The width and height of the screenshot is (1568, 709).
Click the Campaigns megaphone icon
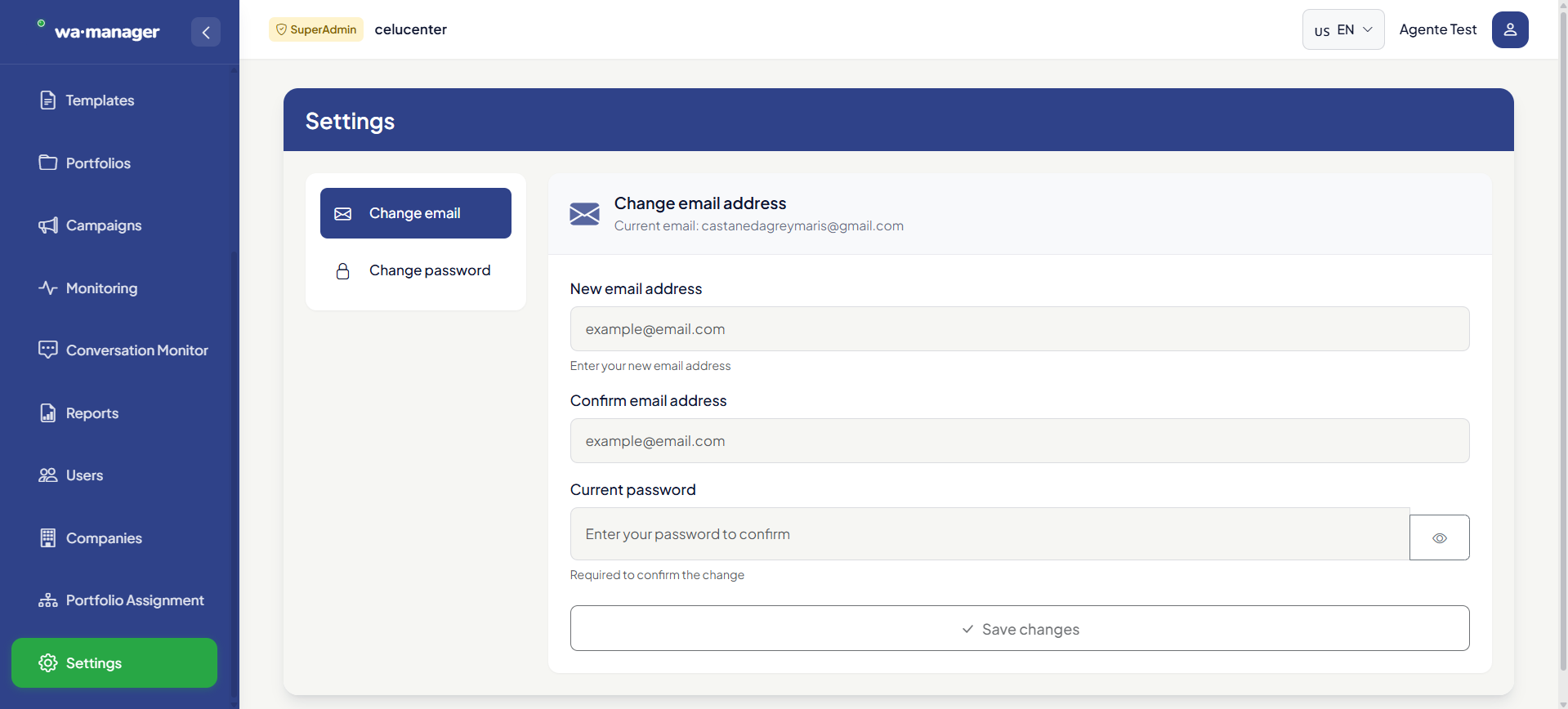click(48, 225)
